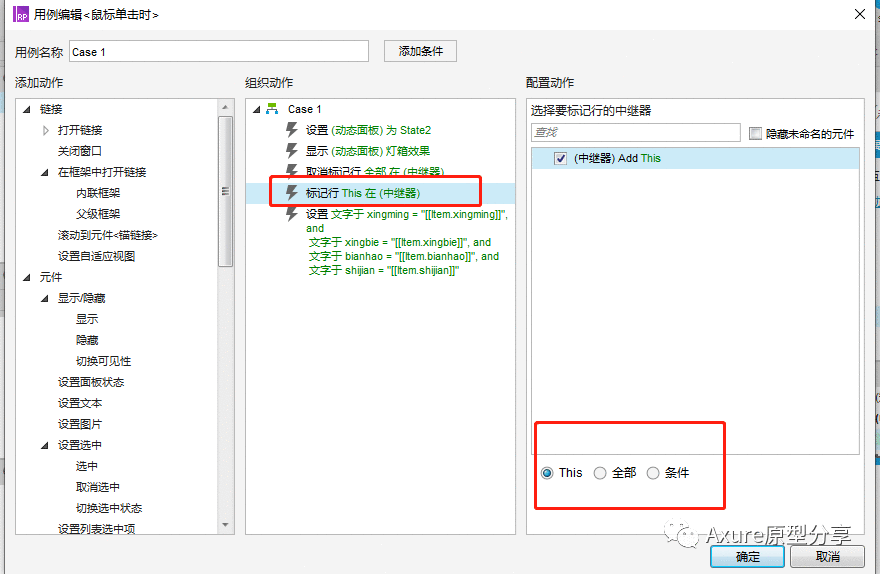Click the lightning icon beside 显示 (动态面板) 灯箱效果

click(x=291, y=150)
